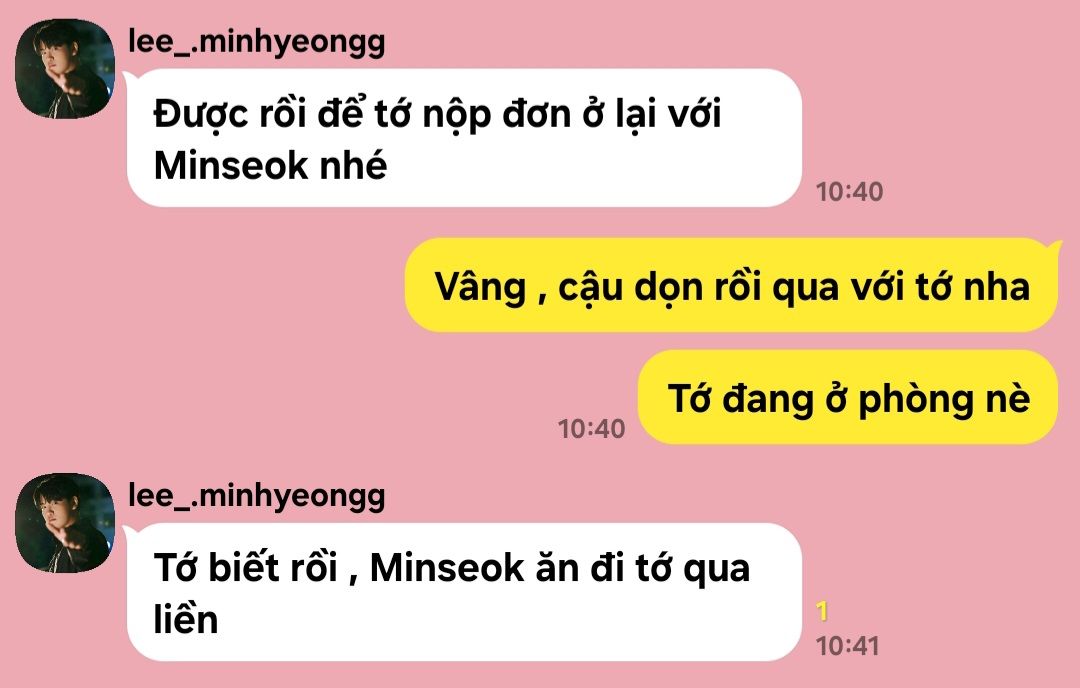Tap the yellow 'Tớ đang ở phòng nè' bubble

point(848,397)
